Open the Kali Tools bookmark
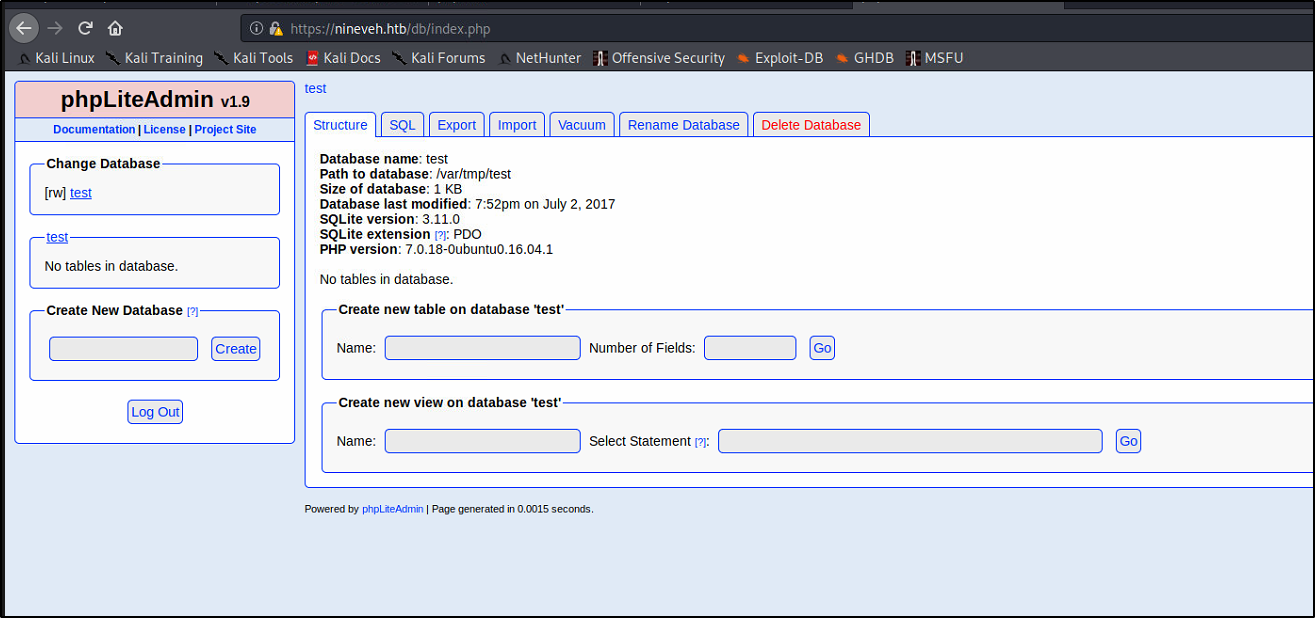Screen dimensions: 1315x618 coord(254,58)
